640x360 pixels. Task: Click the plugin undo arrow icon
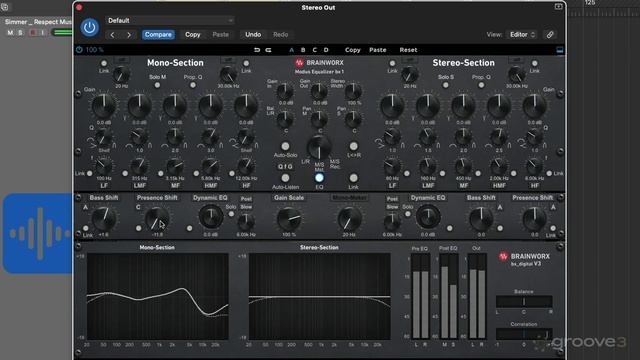(257, 50)
